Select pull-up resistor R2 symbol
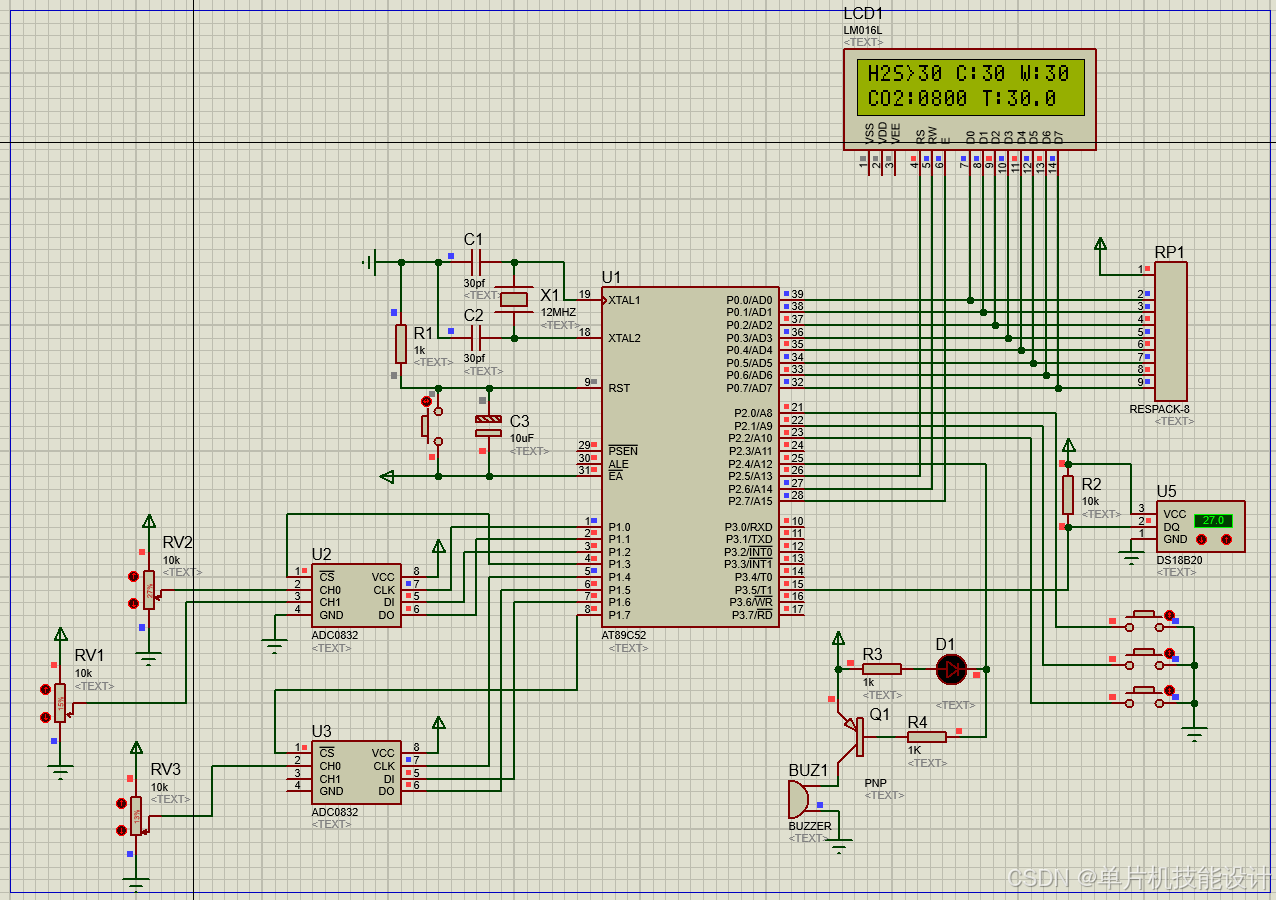Screen dimensions: 1276x900 pos(1068,495)
